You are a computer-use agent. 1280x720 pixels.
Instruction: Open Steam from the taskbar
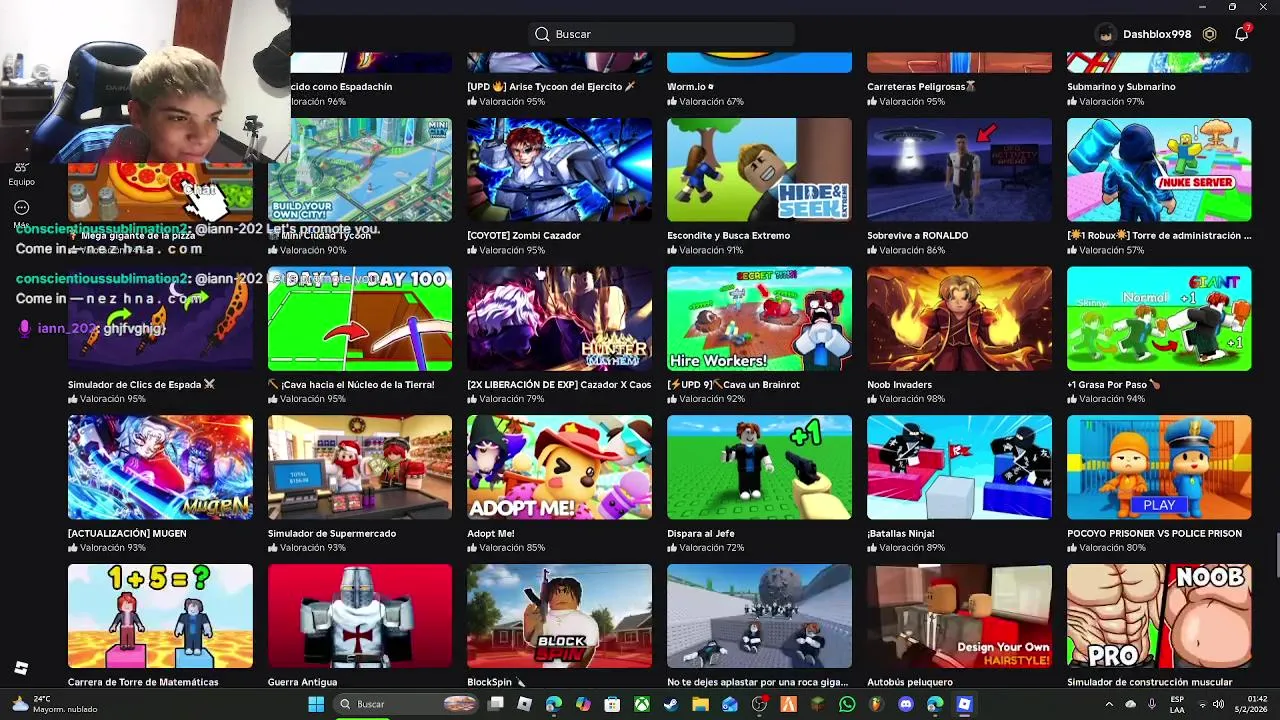click(671, 704)
